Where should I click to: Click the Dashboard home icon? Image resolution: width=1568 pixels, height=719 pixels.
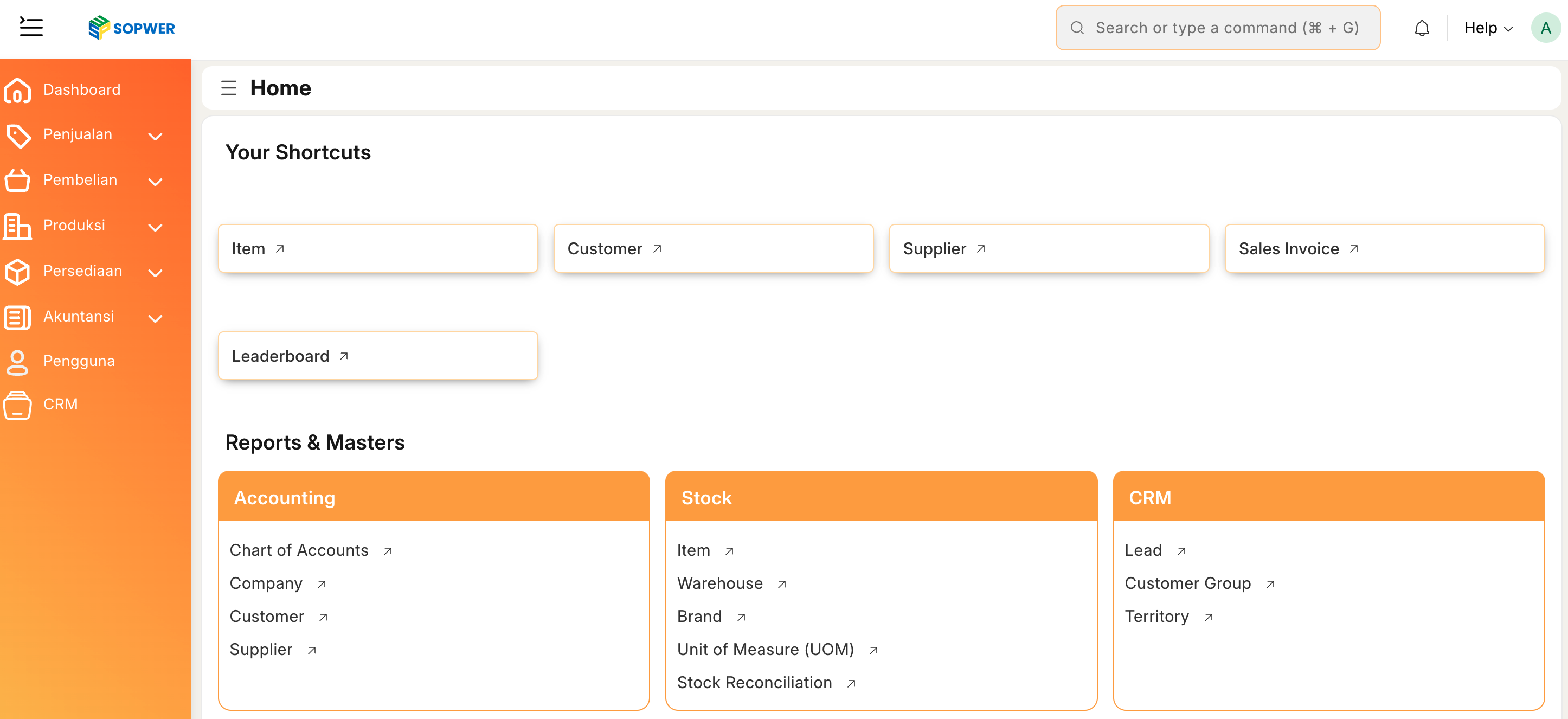pyautogui.click(x=17, y=90)
